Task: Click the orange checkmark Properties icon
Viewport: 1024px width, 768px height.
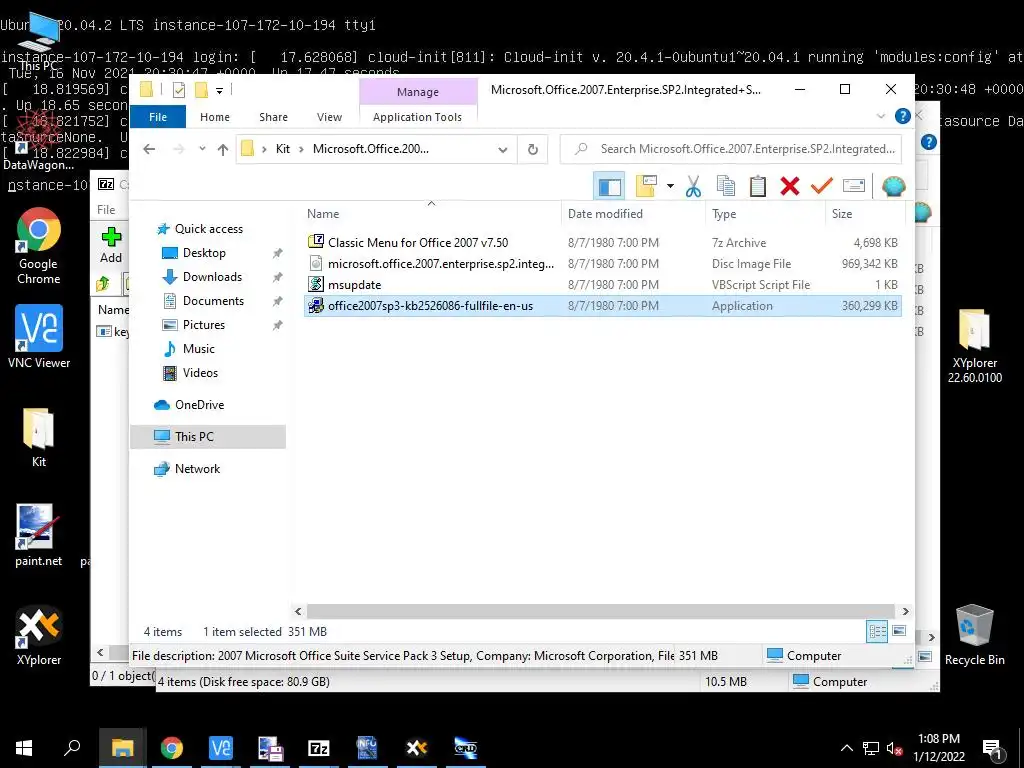Action: 822,186
